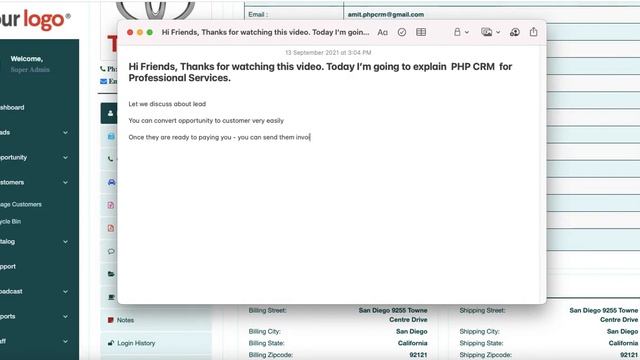Click the folder icon tab in profile
The height and width of the screenshot is (360, 640).
[x=111, y=274]
